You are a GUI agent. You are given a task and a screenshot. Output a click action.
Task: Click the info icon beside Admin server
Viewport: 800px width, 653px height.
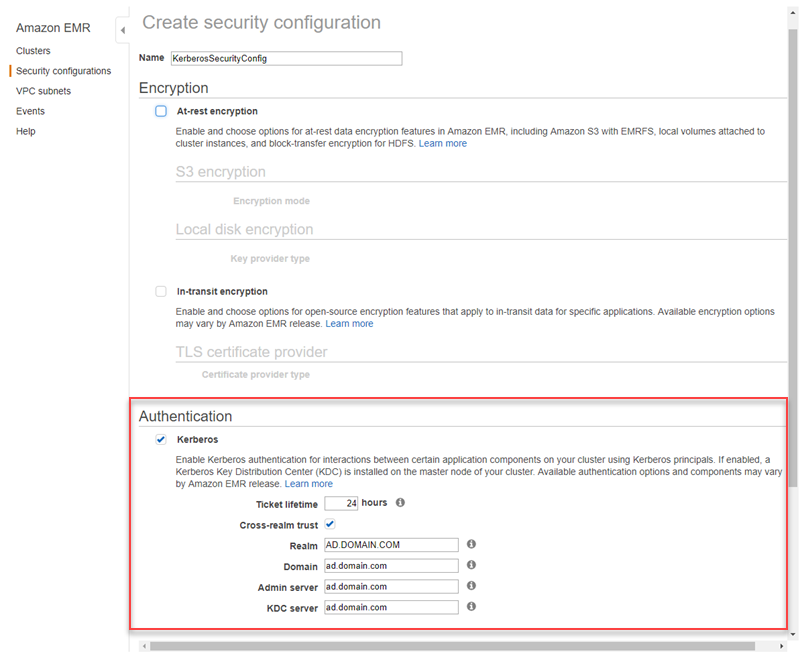click(471, 586)
